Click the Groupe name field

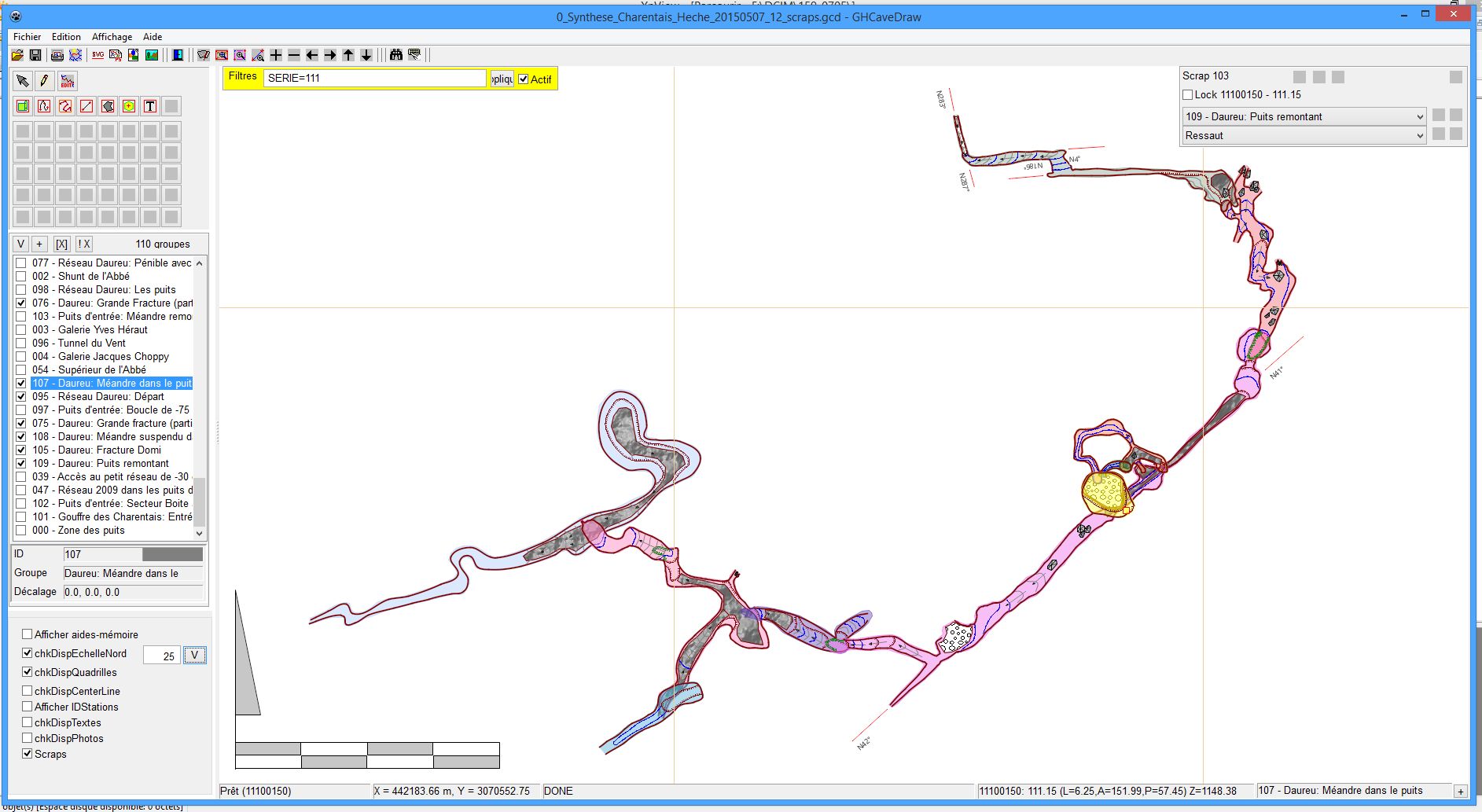pos(133,573)
